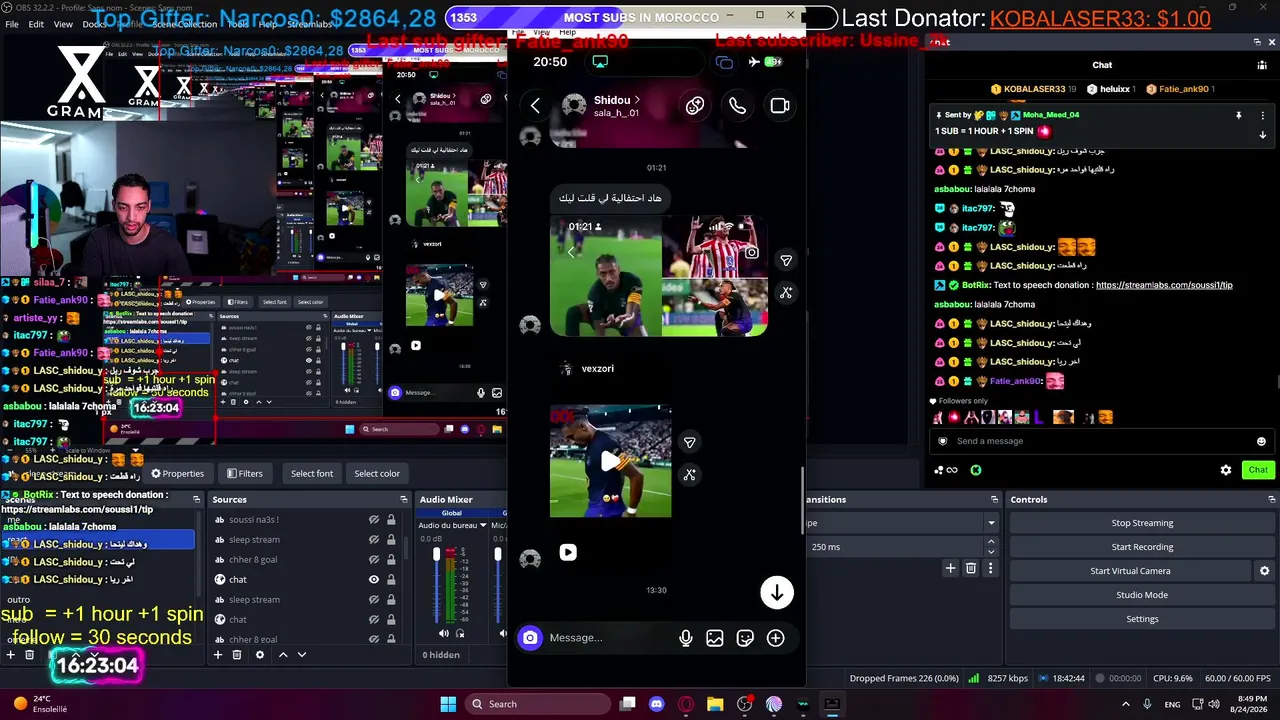
Task: Open the plus attachments menu in the message bar
Action: (x=775, y=638)
